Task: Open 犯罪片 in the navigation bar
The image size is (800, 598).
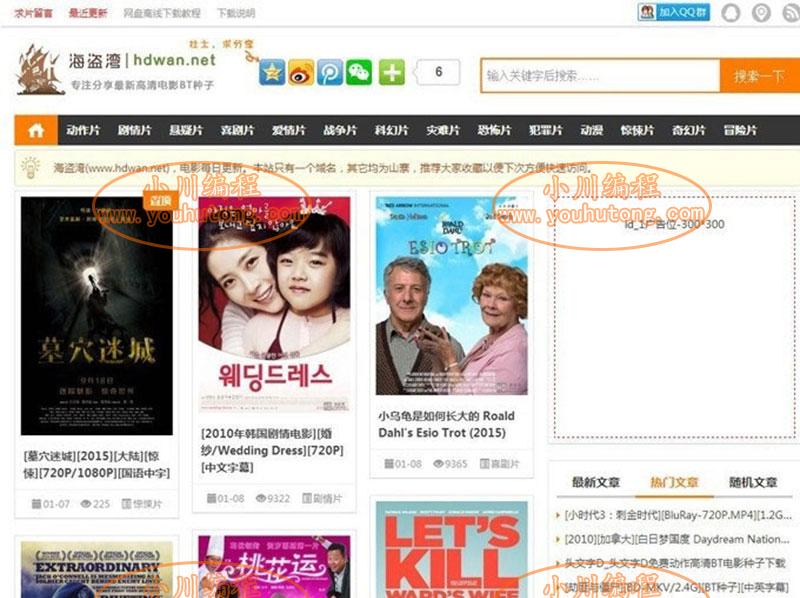Action: (x=546, y=130)
